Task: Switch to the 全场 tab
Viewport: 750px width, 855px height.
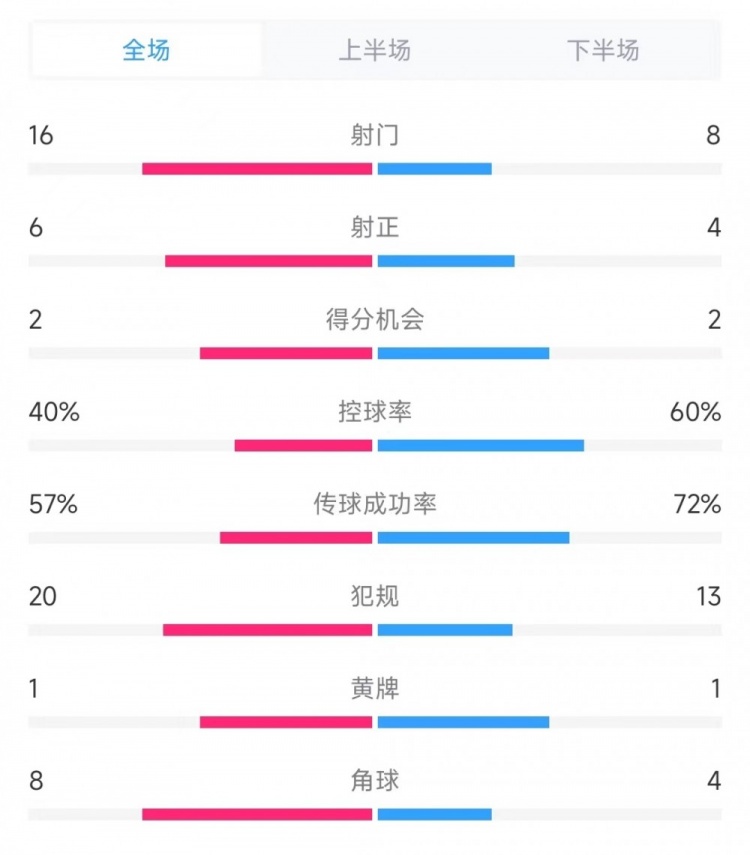Action: [146, 50]
